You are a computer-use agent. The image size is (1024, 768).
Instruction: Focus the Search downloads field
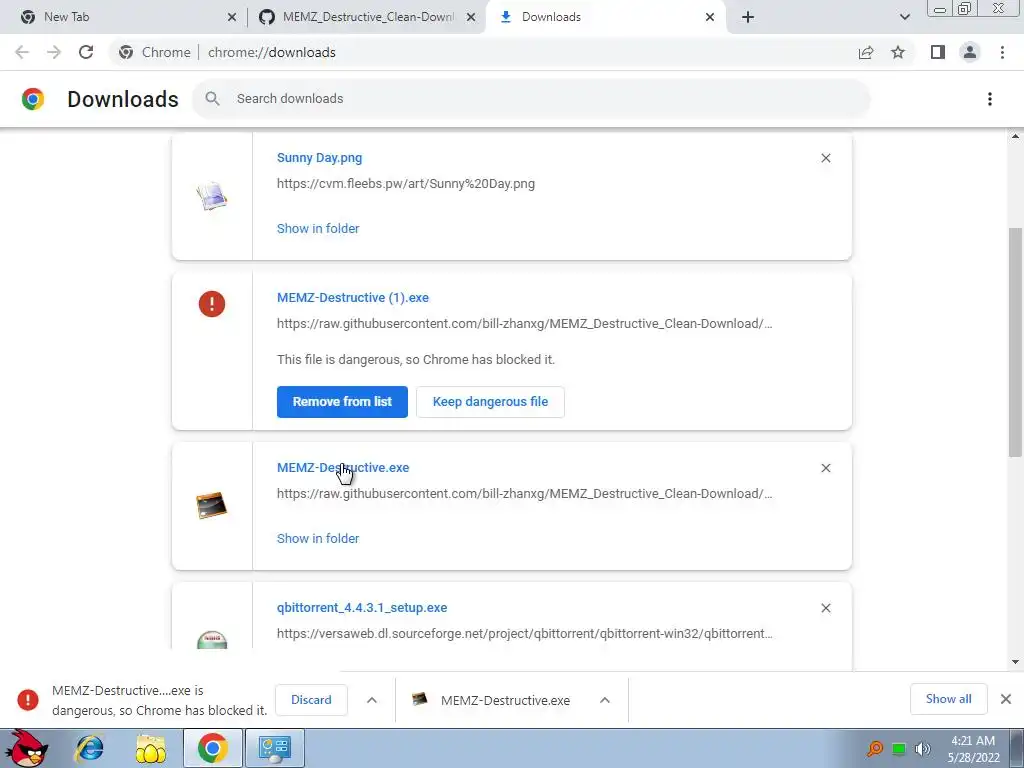[531, 99]
